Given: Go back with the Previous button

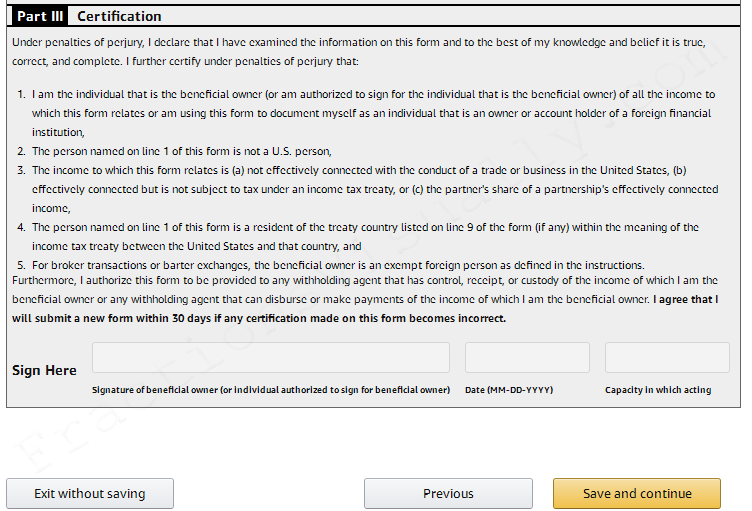Looking at the screenshot, I should click(x=448, y=493).
